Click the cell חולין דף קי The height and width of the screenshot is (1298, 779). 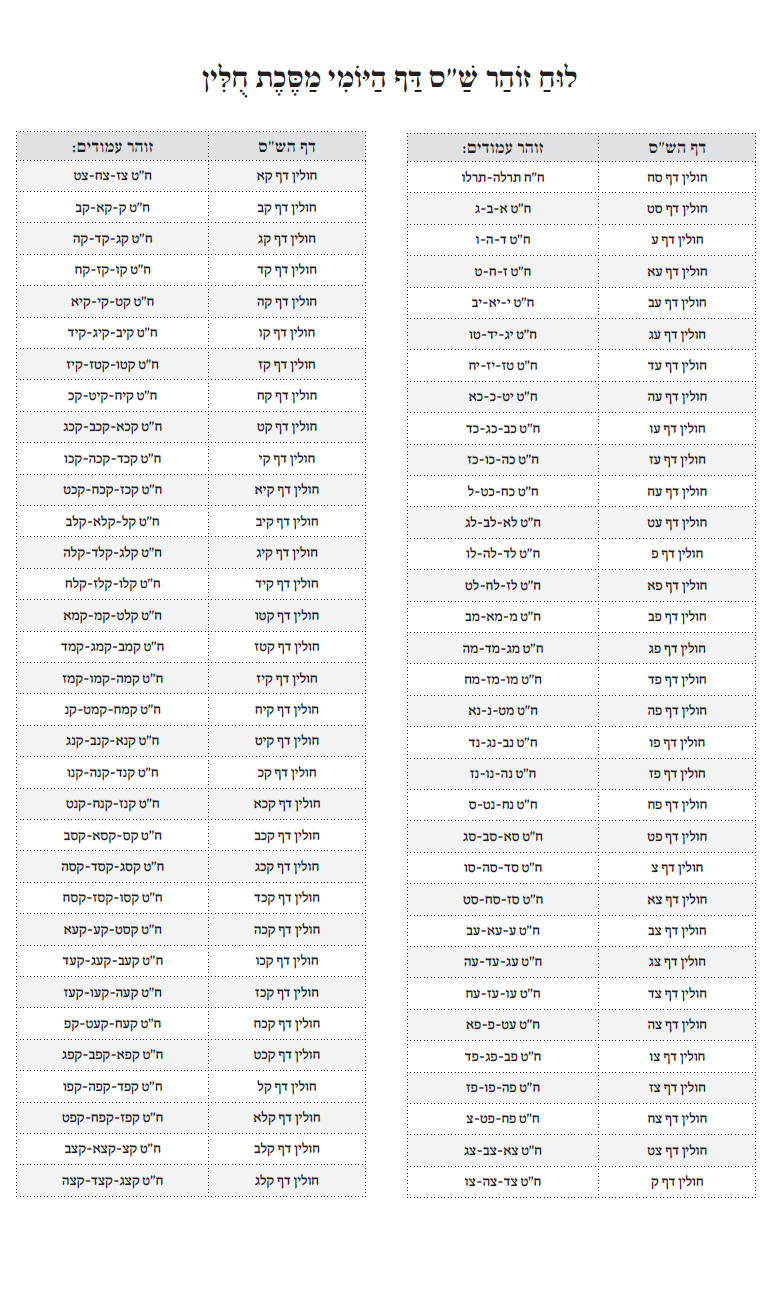tap(287, 459)
